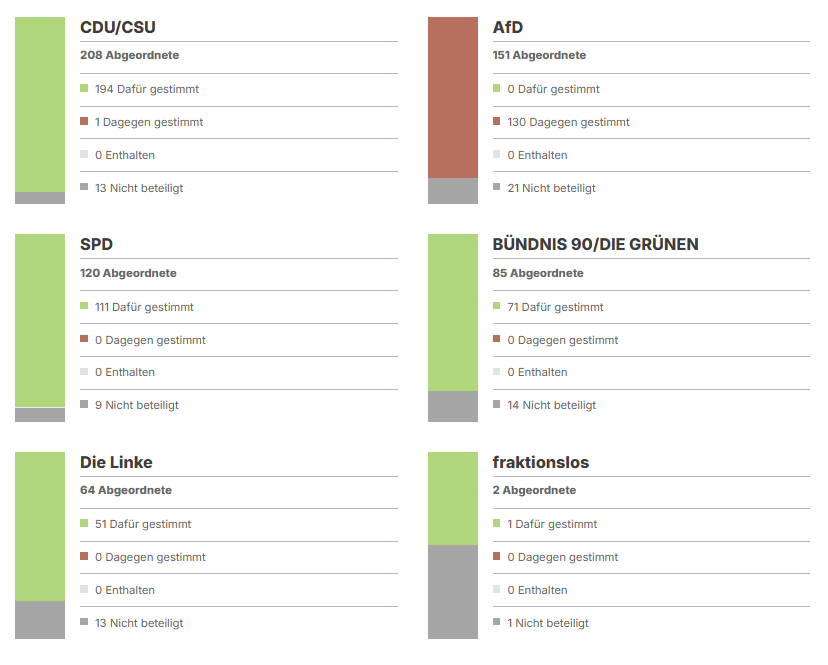
Task: Click the green square beside CDU/CSU's 194 Dafür gestimmt
Action: [x=85, y=89]
